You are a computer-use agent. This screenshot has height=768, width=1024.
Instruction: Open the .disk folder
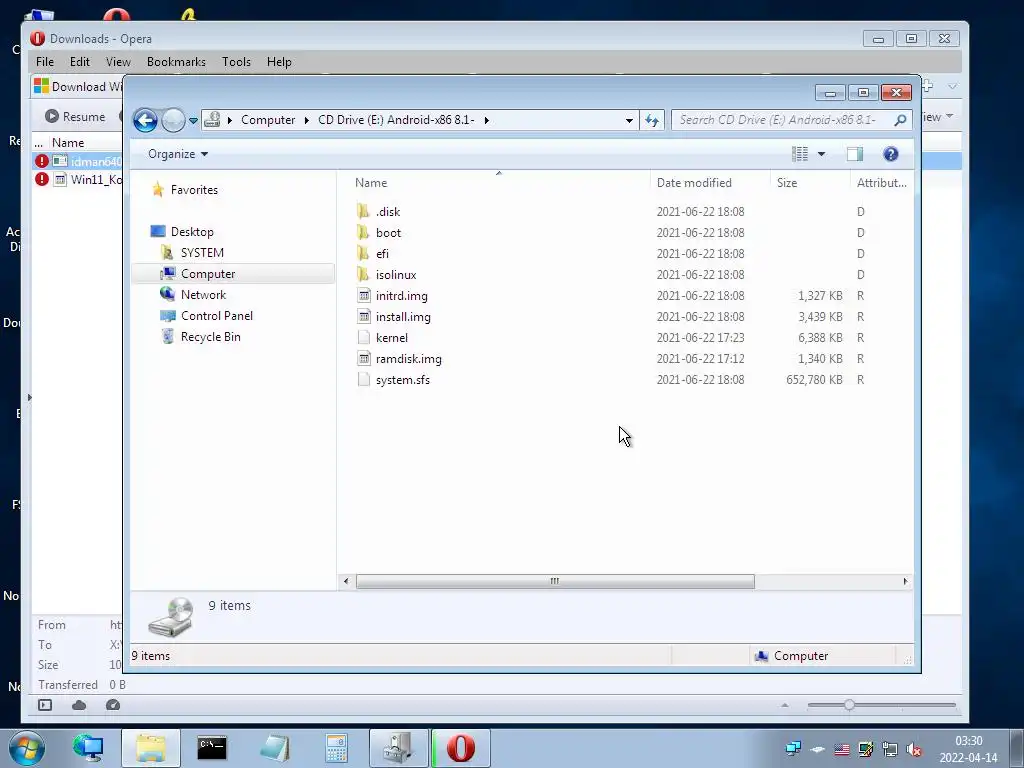pyautogui.click(x=388, y=212)
